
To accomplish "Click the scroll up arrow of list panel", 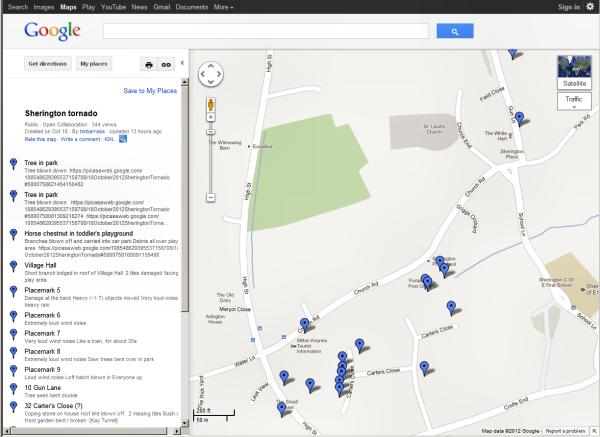I will point(185,82).
